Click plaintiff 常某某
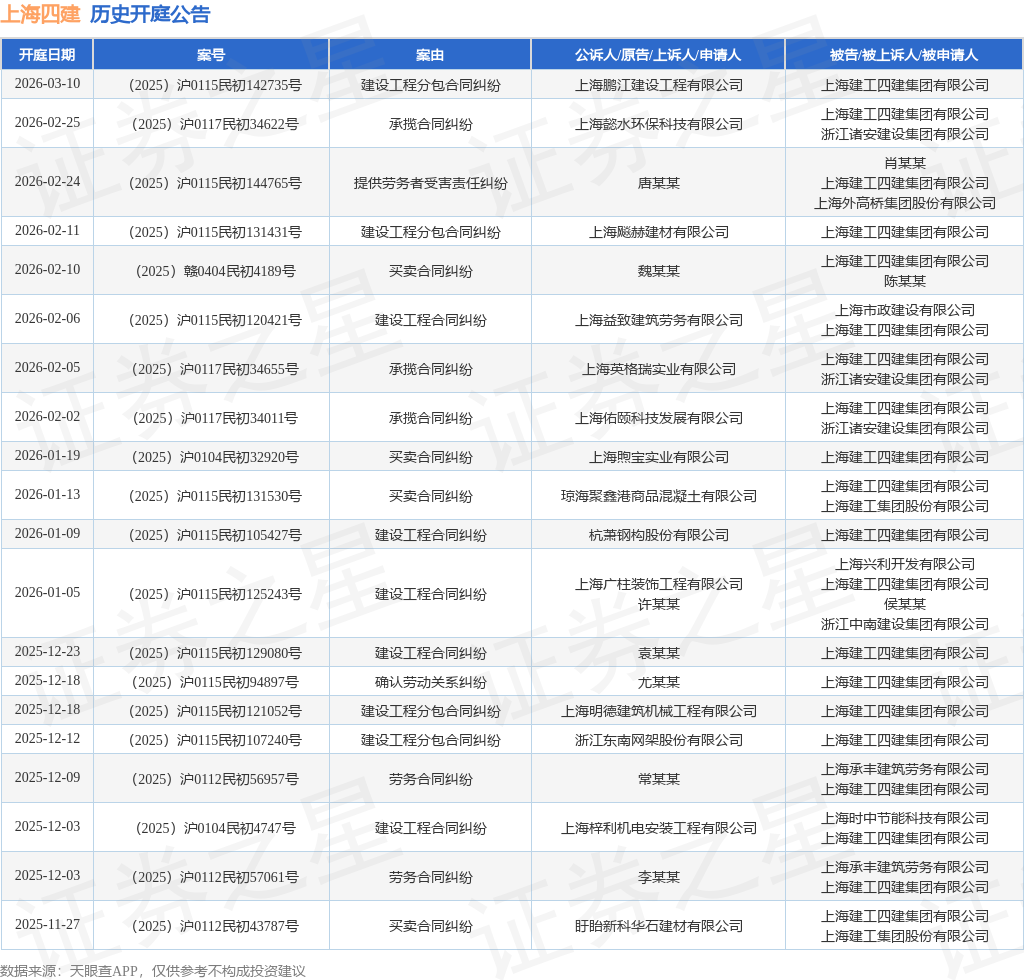The image size is (1024, 980). coord(658,779)
